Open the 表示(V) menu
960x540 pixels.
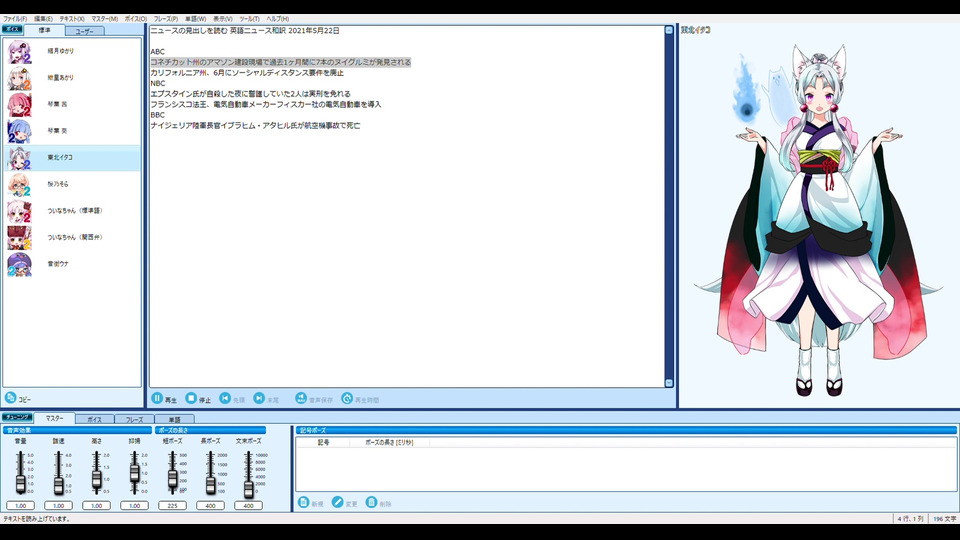tap(223, 19)
